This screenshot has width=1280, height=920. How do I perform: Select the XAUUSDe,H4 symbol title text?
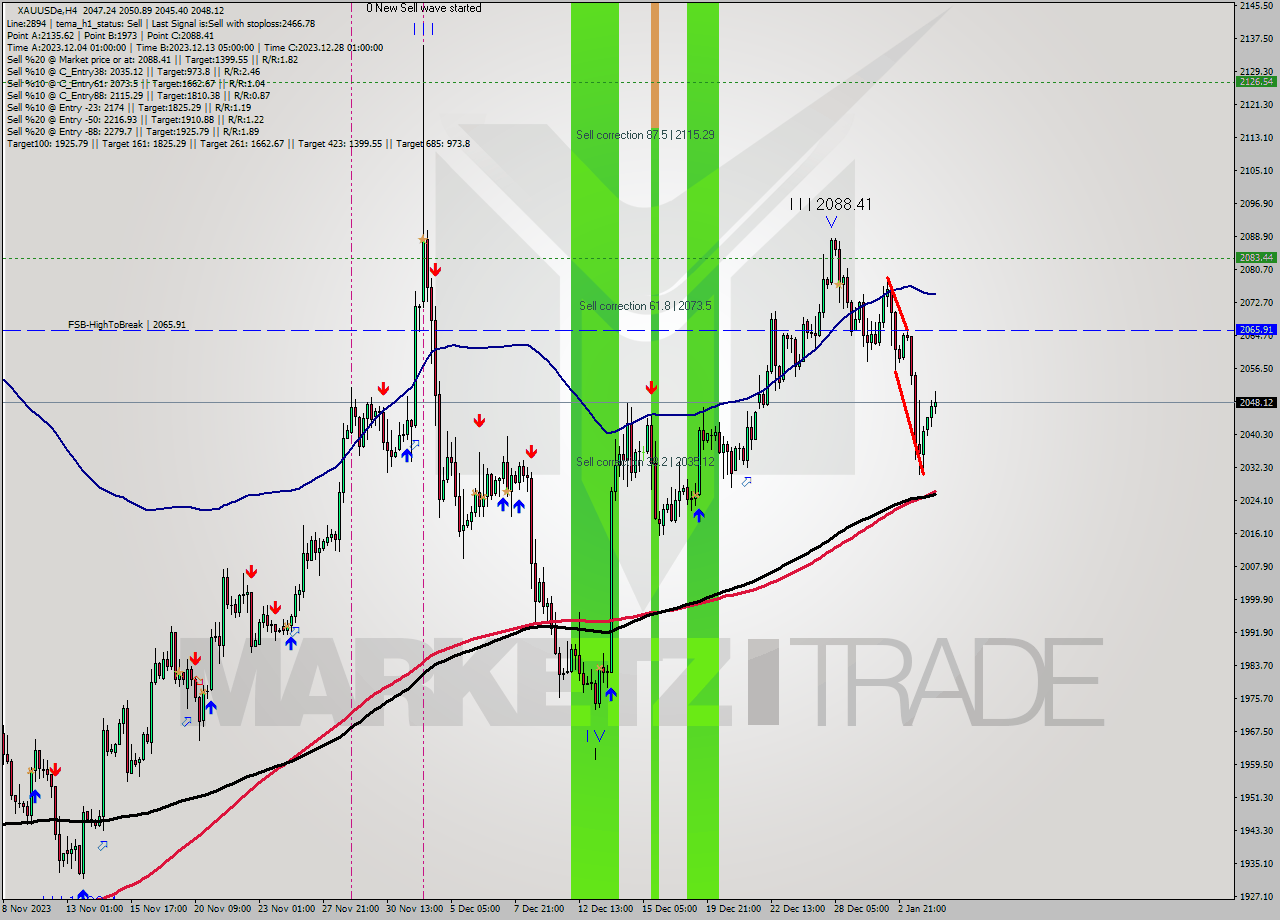pos(47,10)
